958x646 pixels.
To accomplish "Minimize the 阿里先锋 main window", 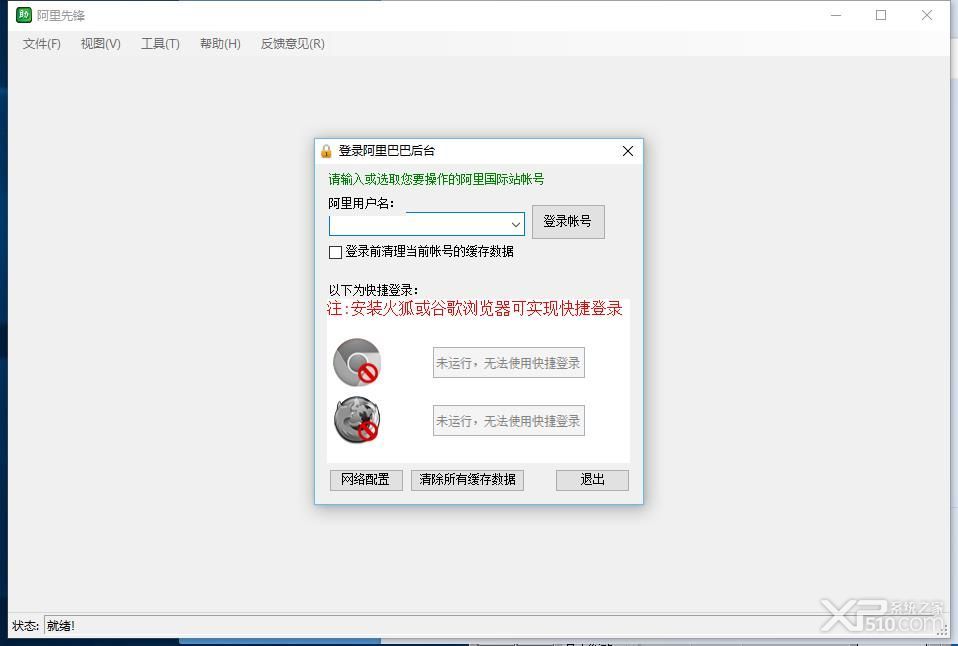I will tap(836, 15).
